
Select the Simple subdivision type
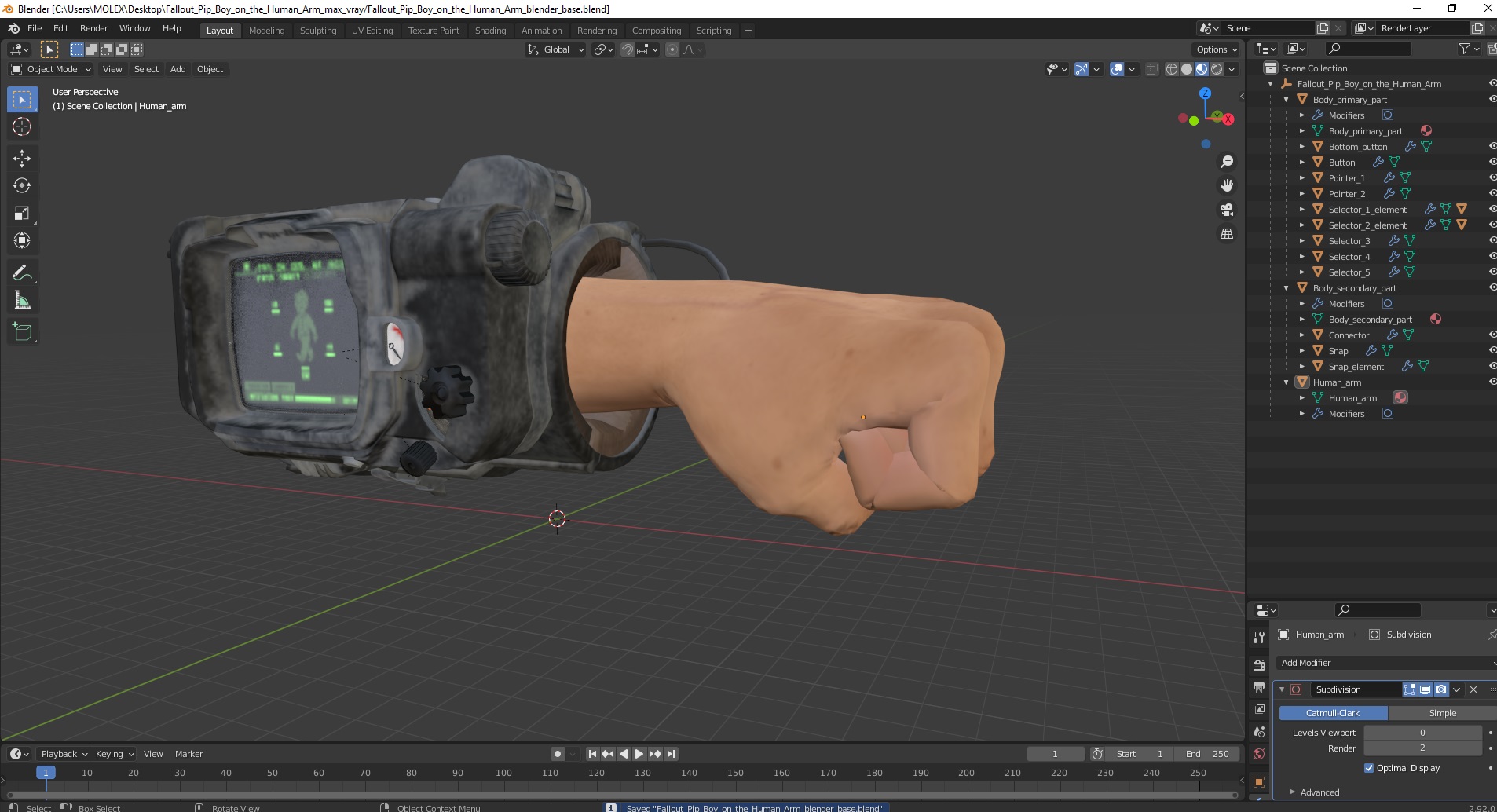pyautogui.click(x=1442, y=713)
